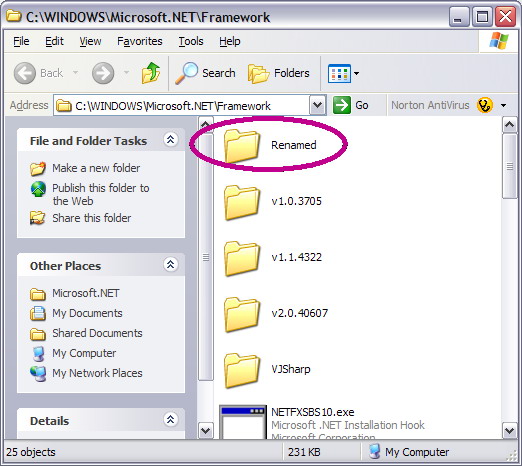
Task: Click the My Network Places icon
Action: pyautogui.click(x=38, y=374)
